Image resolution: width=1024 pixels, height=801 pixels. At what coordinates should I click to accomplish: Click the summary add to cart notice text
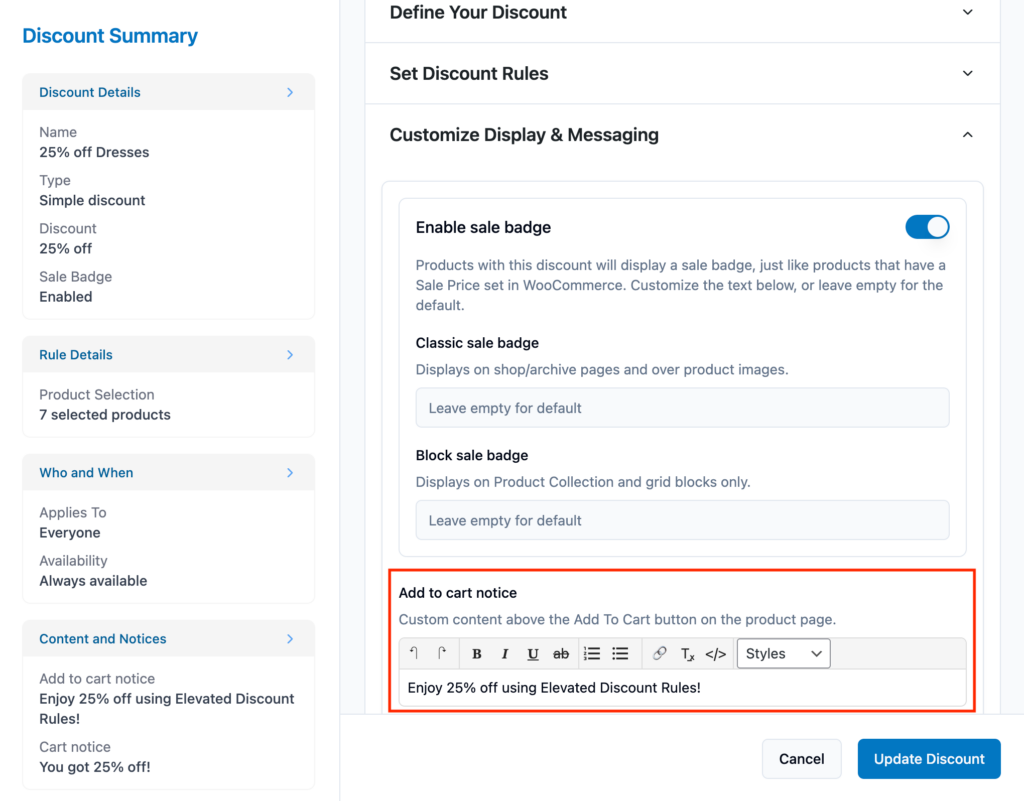pos(167,709)
